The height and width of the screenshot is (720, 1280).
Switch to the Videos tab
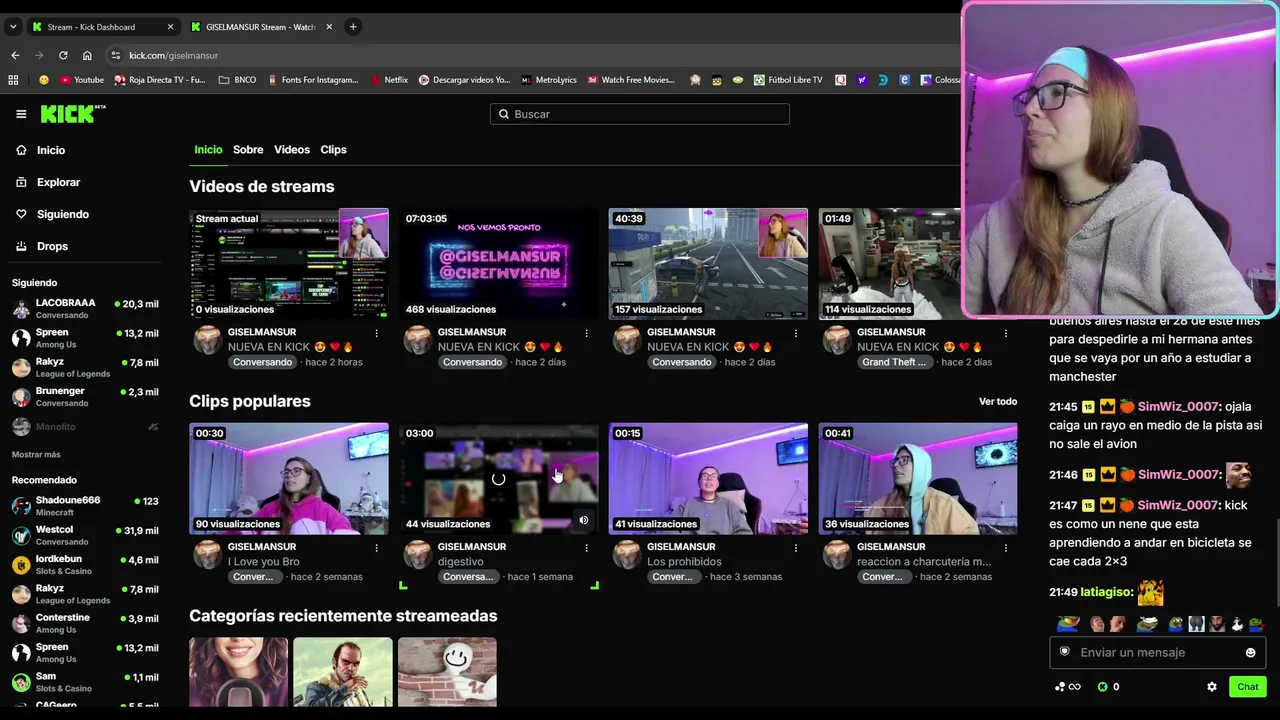pos(292,150)
